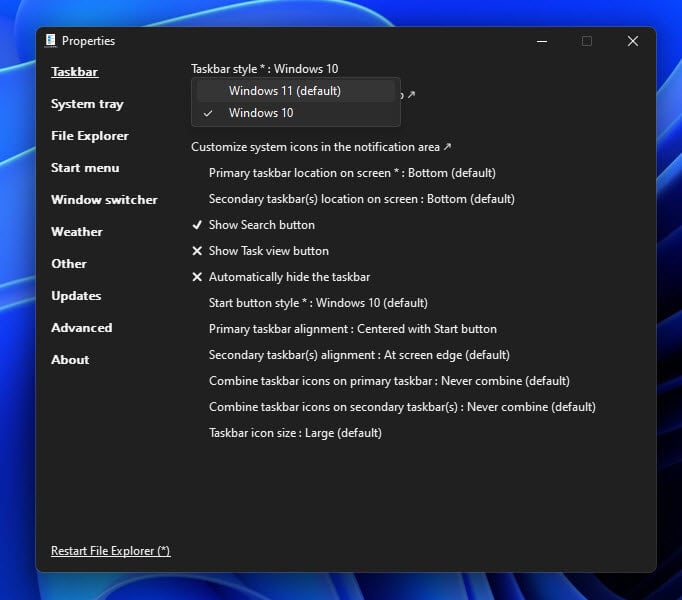
Task: Select the Window switcher section
Action: tap(104, 200)
